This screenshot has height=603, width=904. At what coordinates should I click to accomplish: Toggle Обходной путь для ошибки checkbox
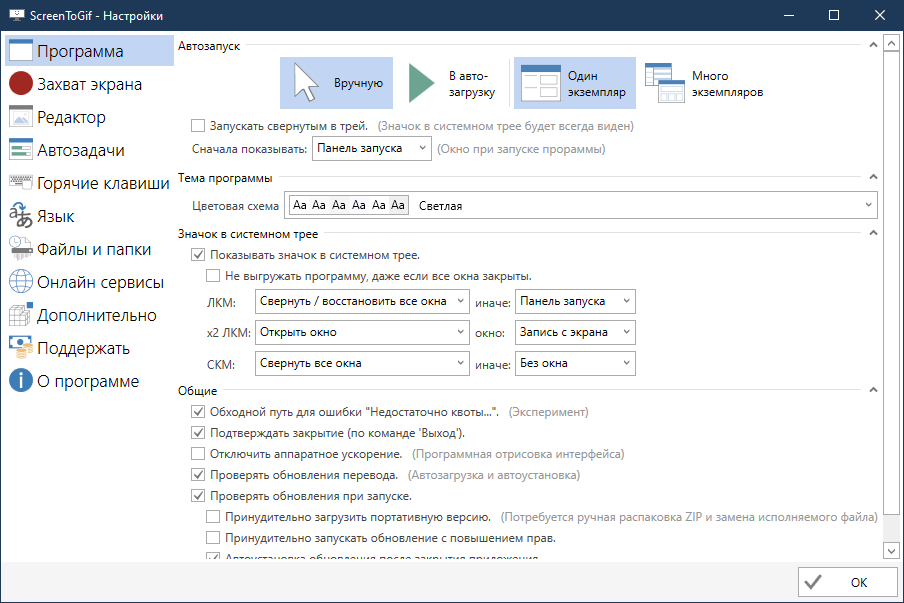coord(198,412)
